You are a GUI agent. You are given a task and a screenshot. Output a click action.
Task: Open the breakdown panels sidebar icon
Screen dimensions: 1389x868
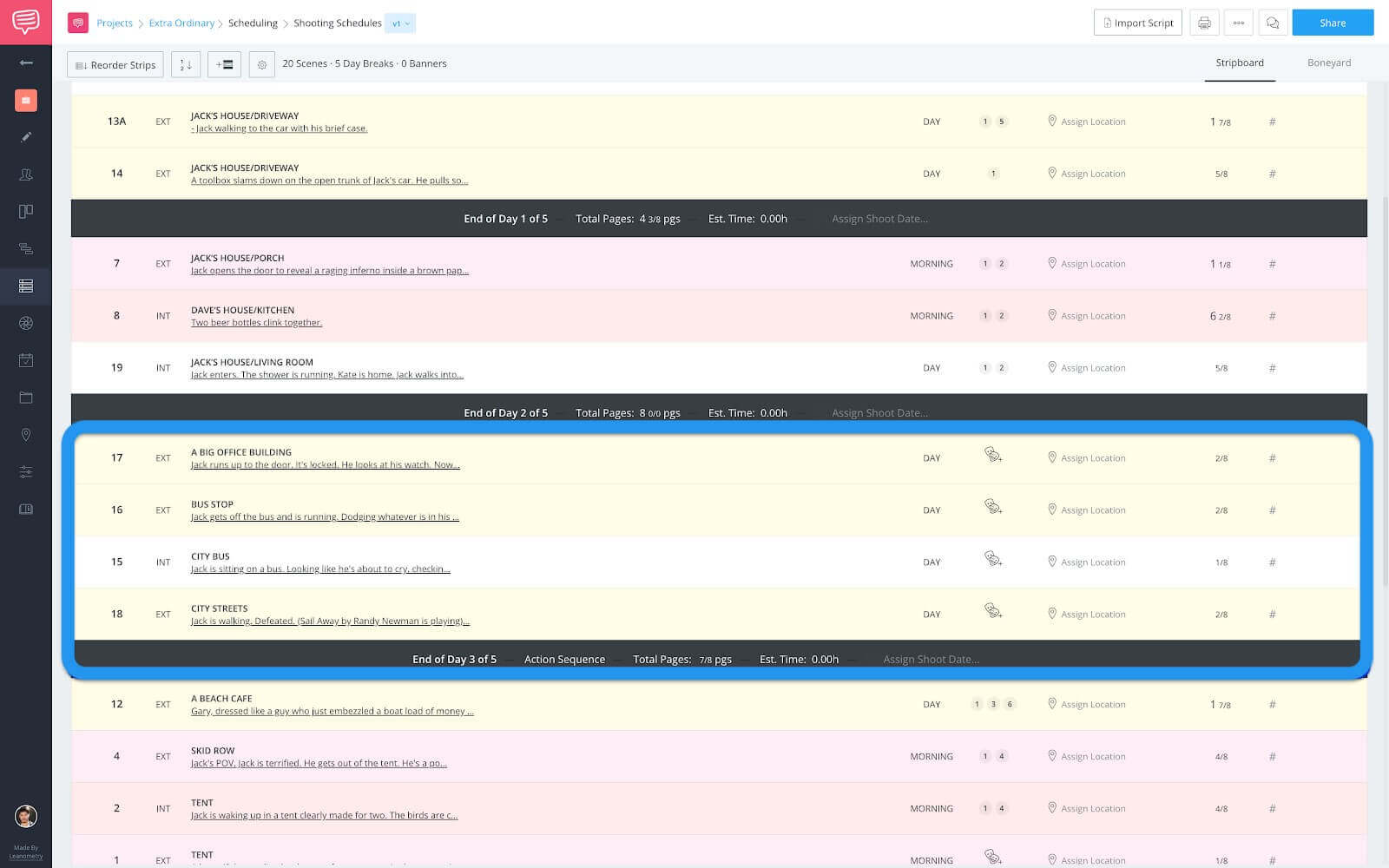26,211
